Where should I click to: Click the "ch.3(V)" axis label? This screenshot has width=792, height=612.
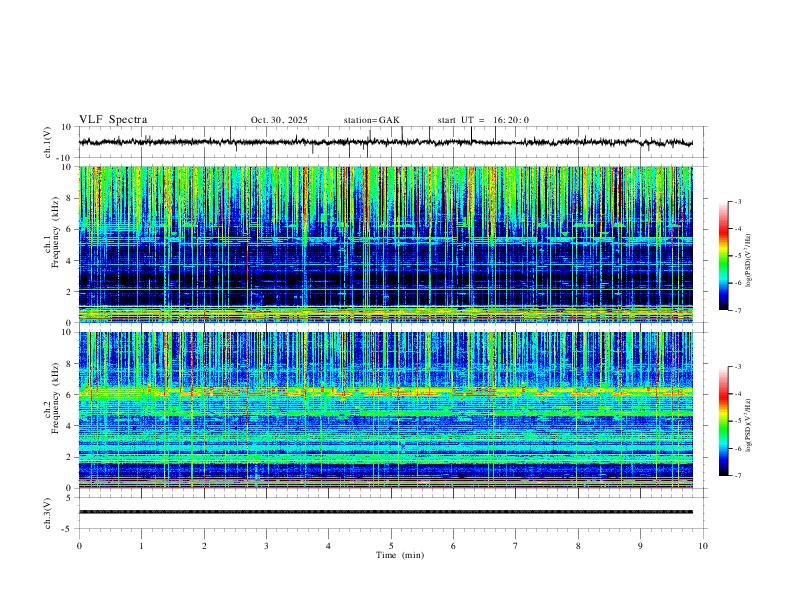click(48, 513)
